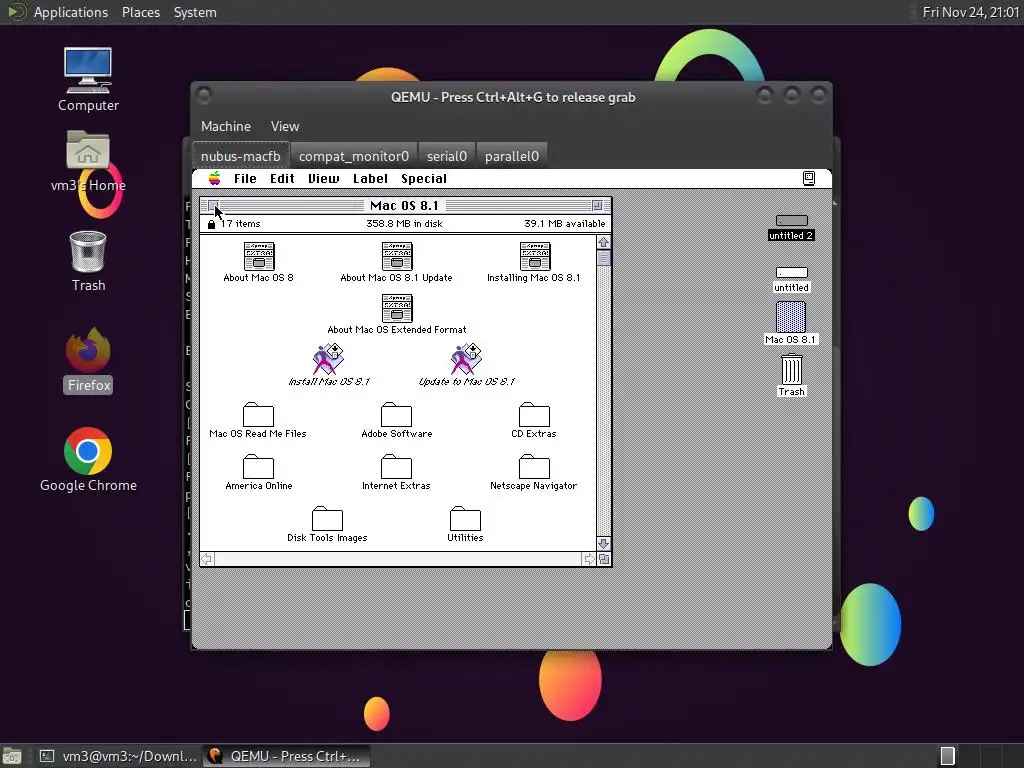This screenshot has width=1024, height=768.
Task: Open the Special menu
Action: [x=424, y=178]
